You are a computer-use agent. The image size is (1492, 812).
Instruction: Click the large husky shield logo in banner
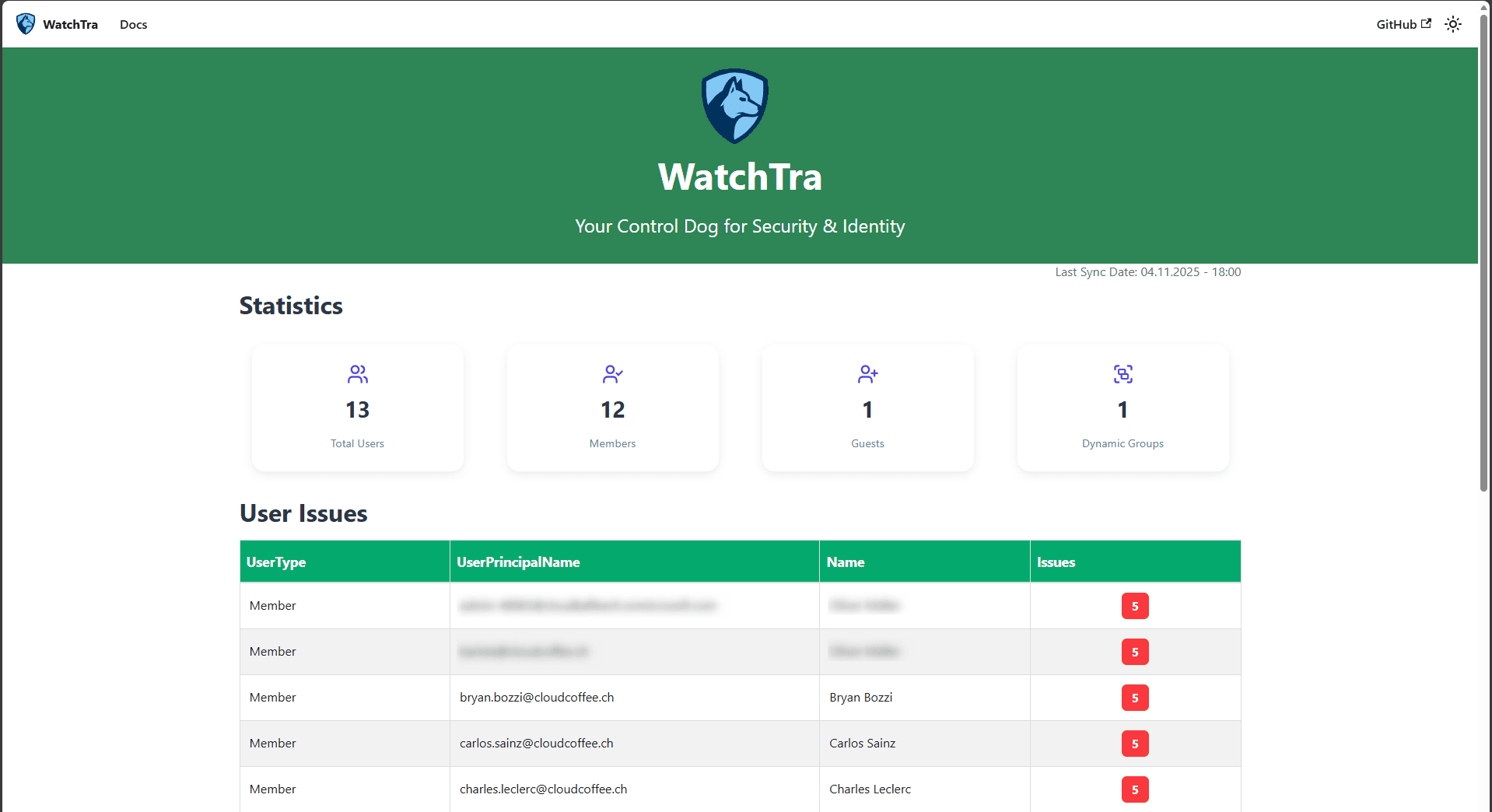pyautogui.click(x=734, y=106)
